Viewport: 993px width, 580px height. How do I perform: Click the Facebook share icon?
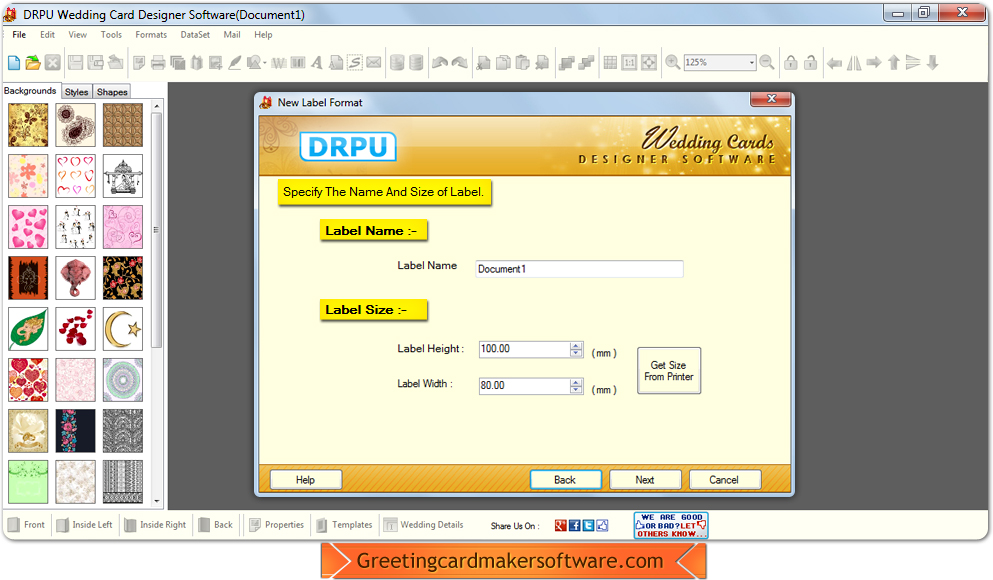574,526
